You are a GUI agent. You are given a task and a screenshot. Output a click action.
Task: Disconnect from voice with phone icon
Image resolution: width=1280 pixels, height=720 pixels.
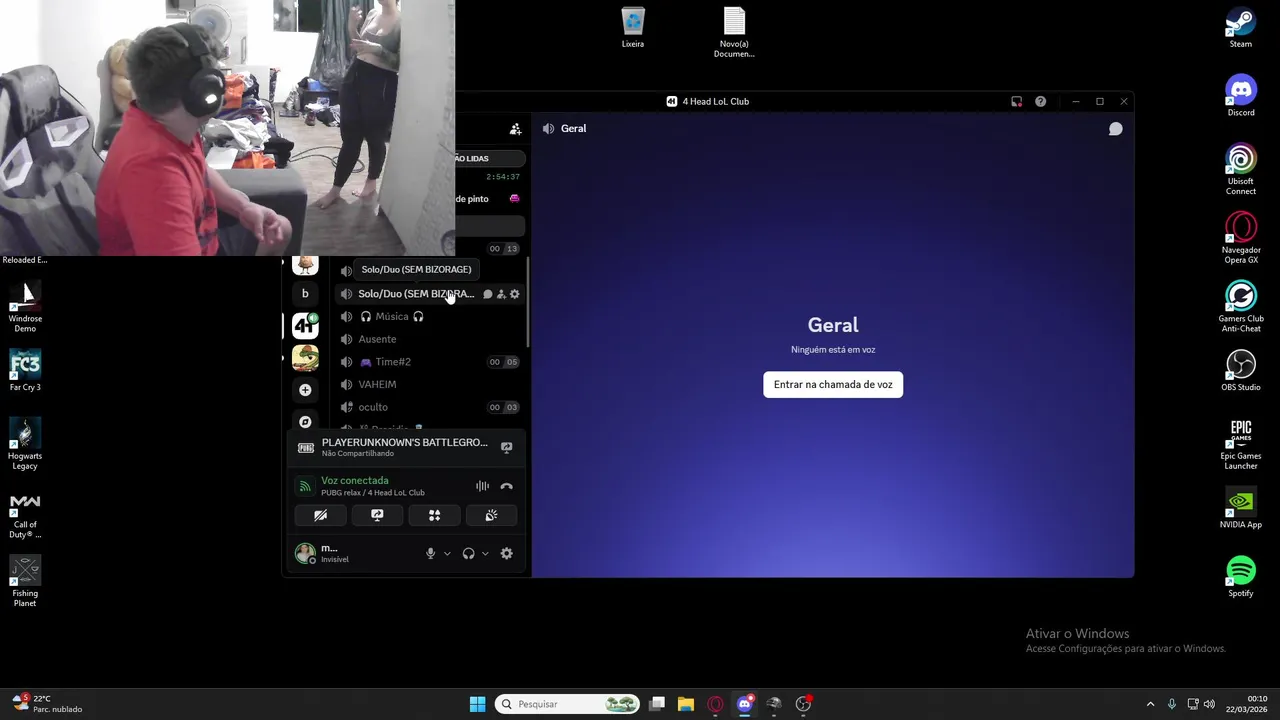(x=506, y=486)
